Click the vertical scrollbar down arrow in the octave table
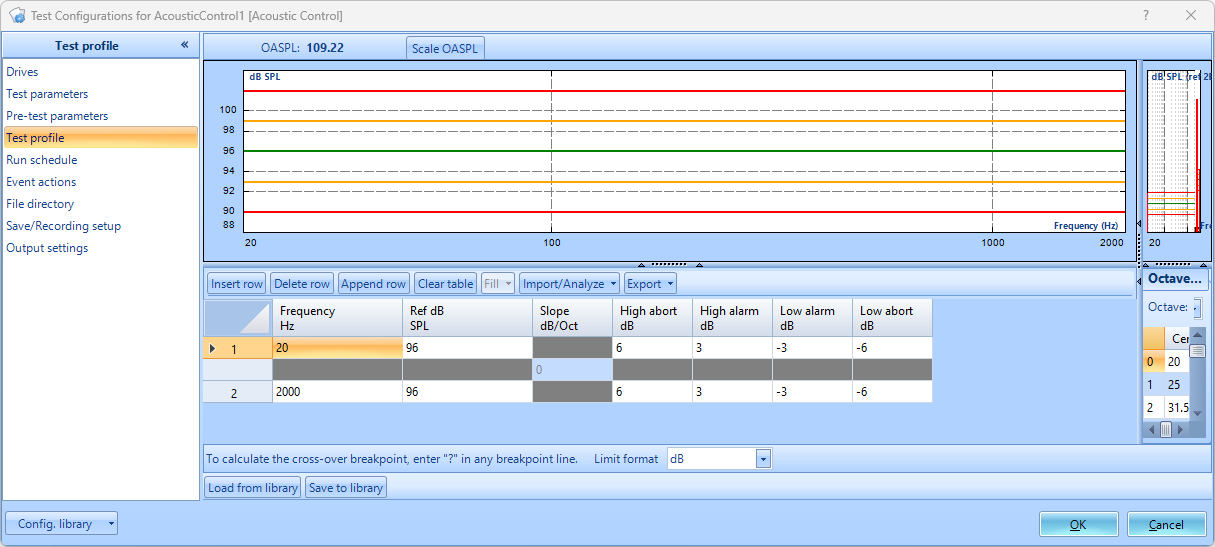The image size is (1215, 547). pyautogui.click(x=1197, y=414)
